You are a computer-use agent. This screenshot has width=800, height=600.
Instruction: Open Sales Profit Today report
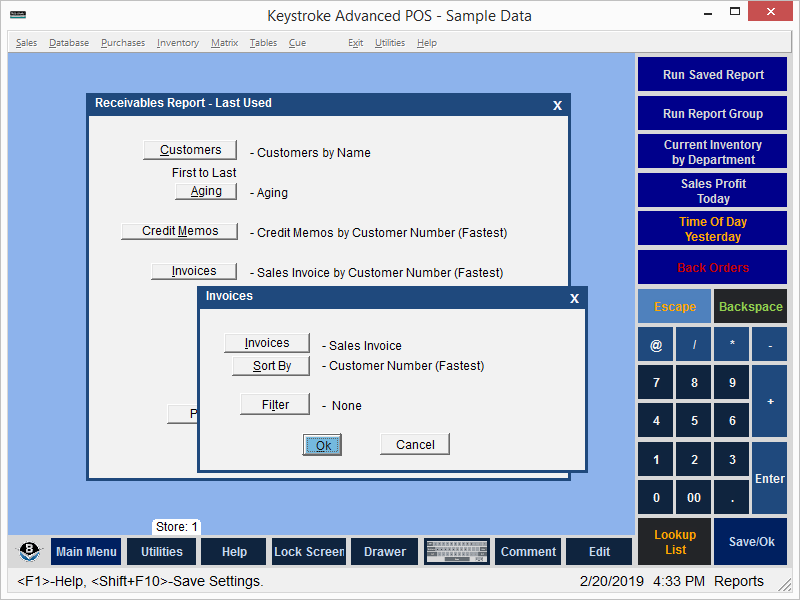[713, 191]
